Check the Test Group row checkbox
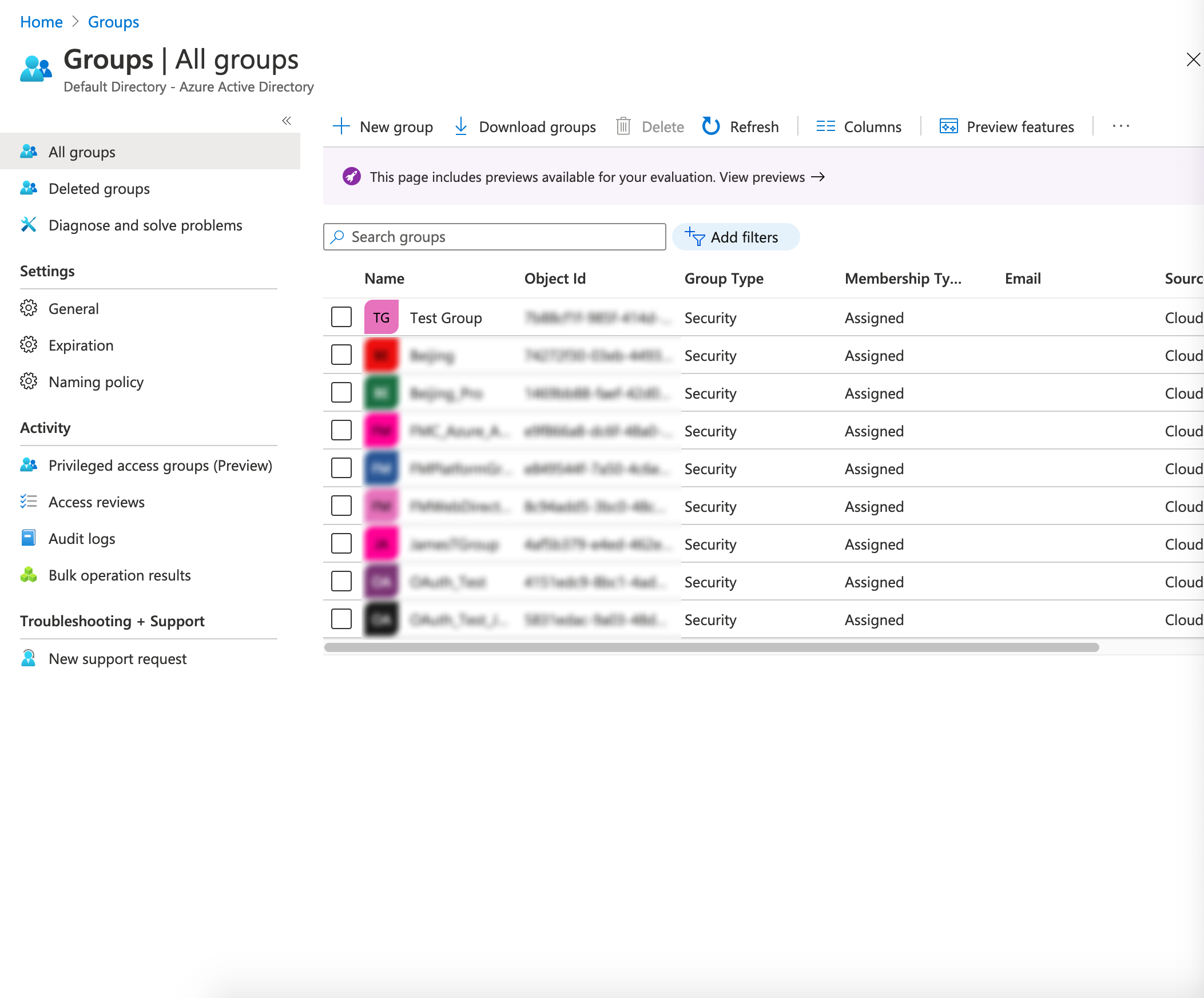1204x998 pixels. click(341, 316)
